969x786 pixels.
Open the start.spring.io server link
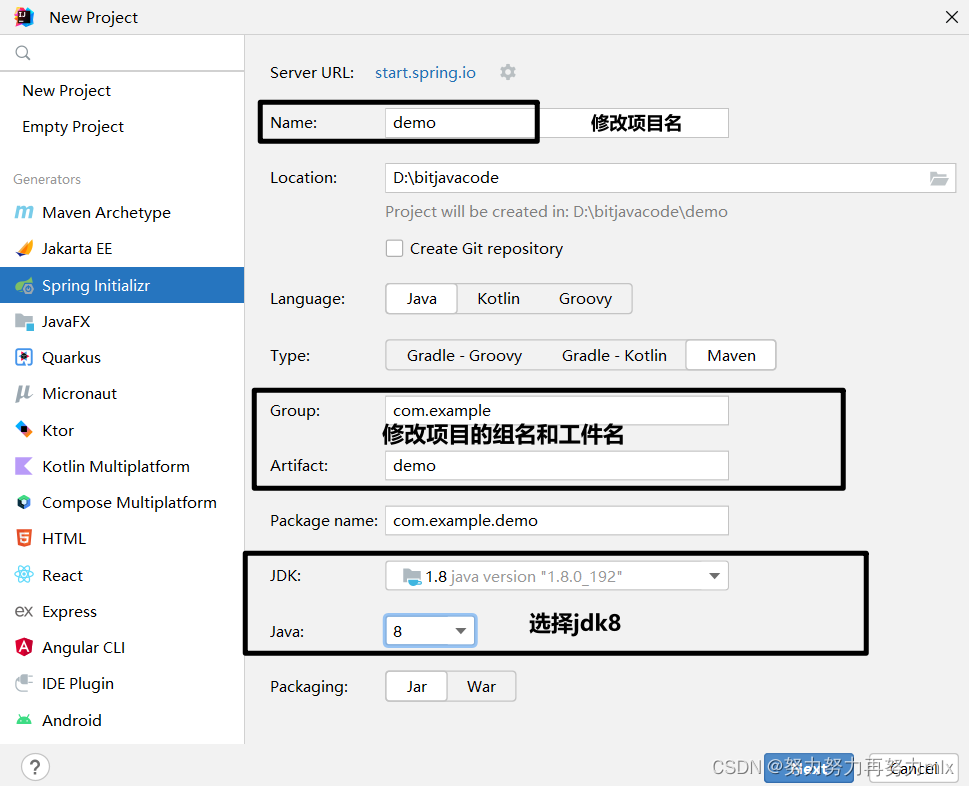pyautogui.click(x=425, y=73)
